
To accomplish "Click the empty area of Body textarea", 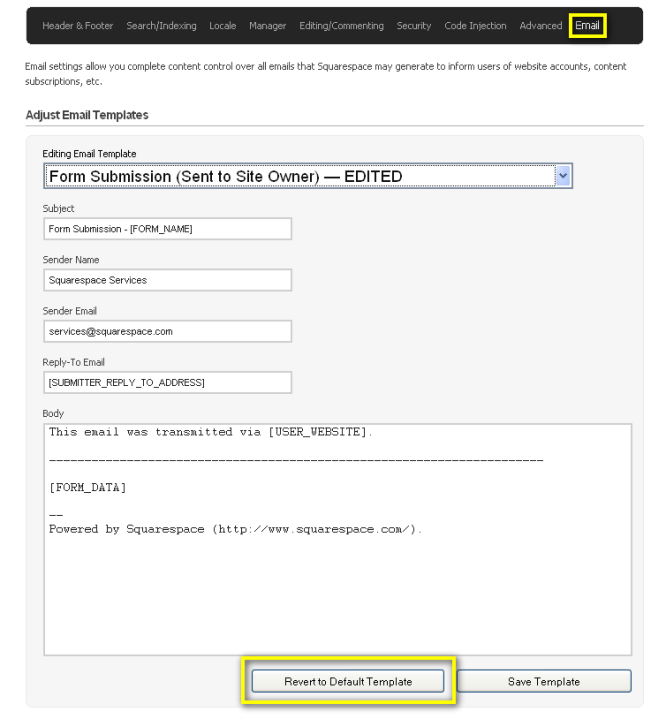I will click(337, 600).
